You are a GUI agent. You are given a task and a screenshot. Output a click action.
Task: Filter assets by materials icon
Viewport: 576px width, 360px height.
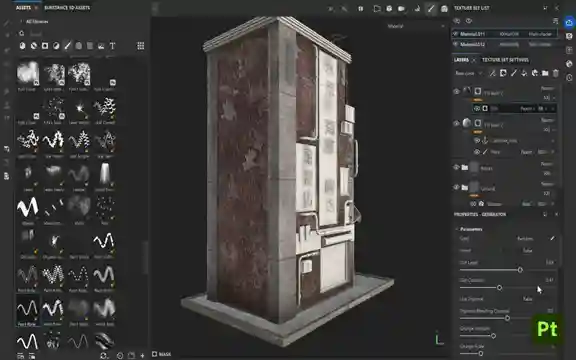22,46
